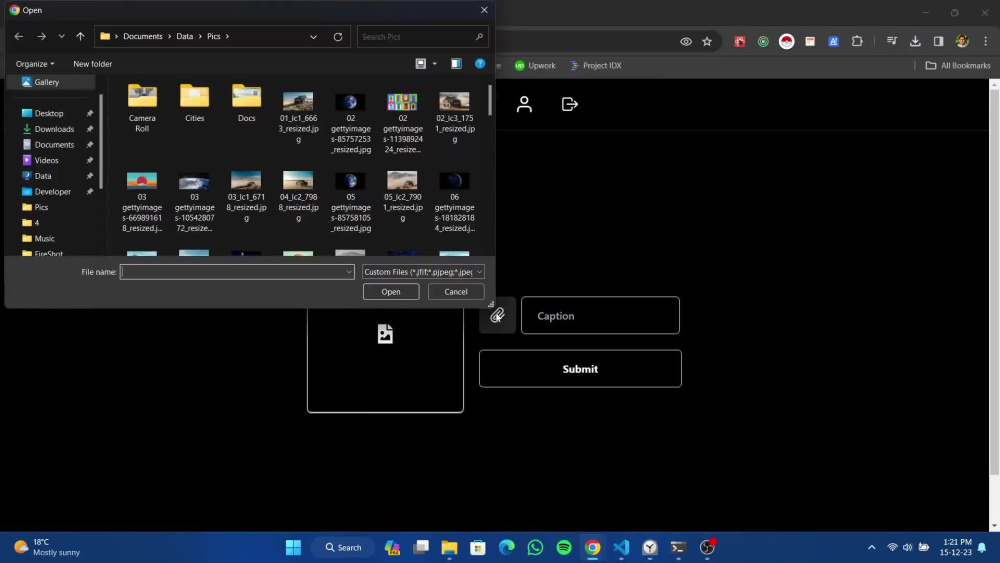The height and width of the screenshot is (563, 1000).
Task: Open dialog help icon
Action: (480, 64)
